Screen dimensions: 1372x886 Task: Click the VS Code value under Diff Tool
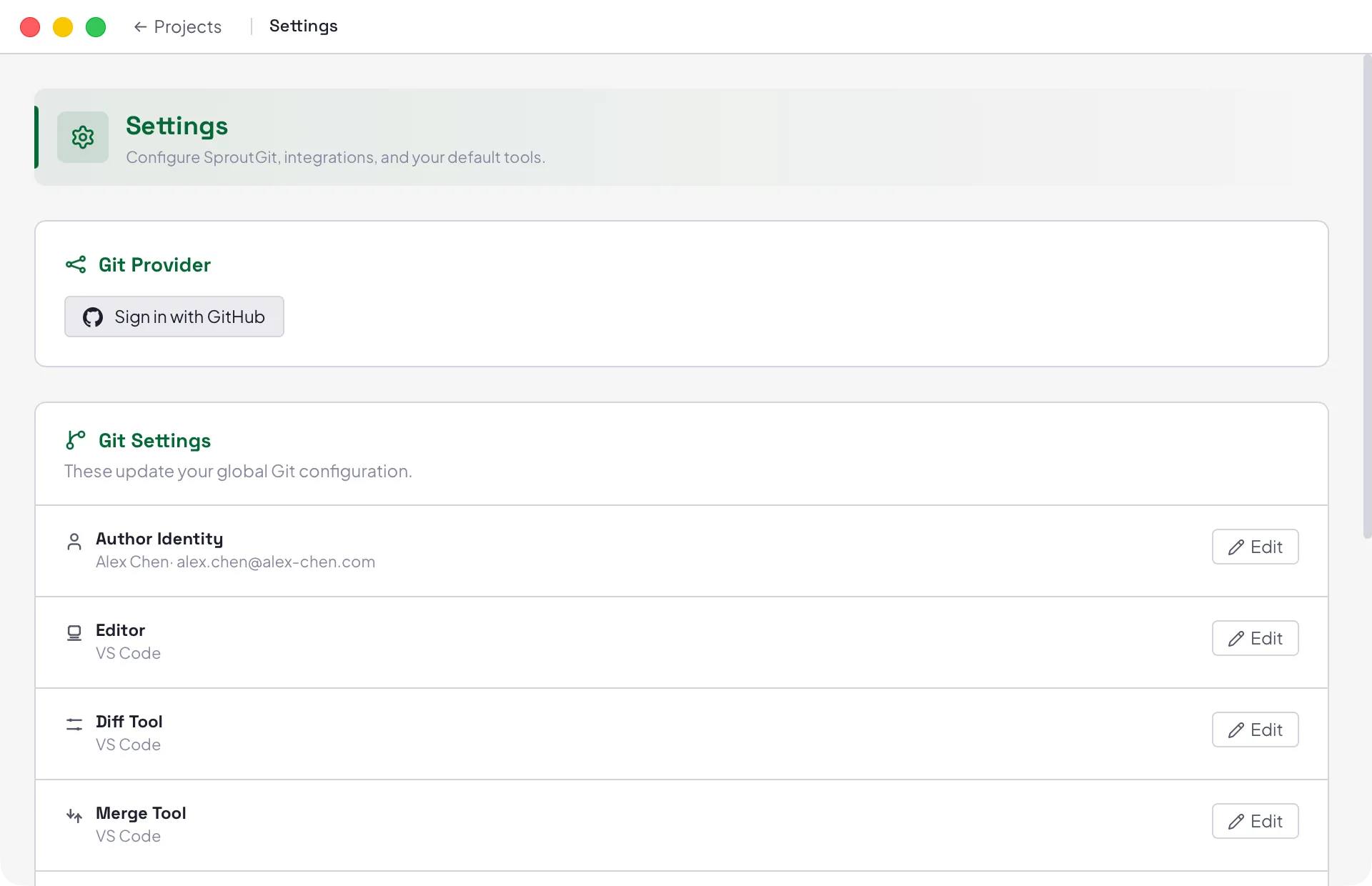click(128, 745)
